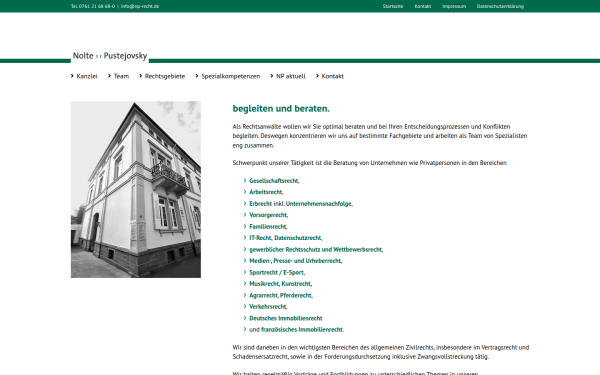Open the Datenschutzerklärung link
The height and width of the screenshot is (375, 600).
pyautogui.click(x=500, y=6)
